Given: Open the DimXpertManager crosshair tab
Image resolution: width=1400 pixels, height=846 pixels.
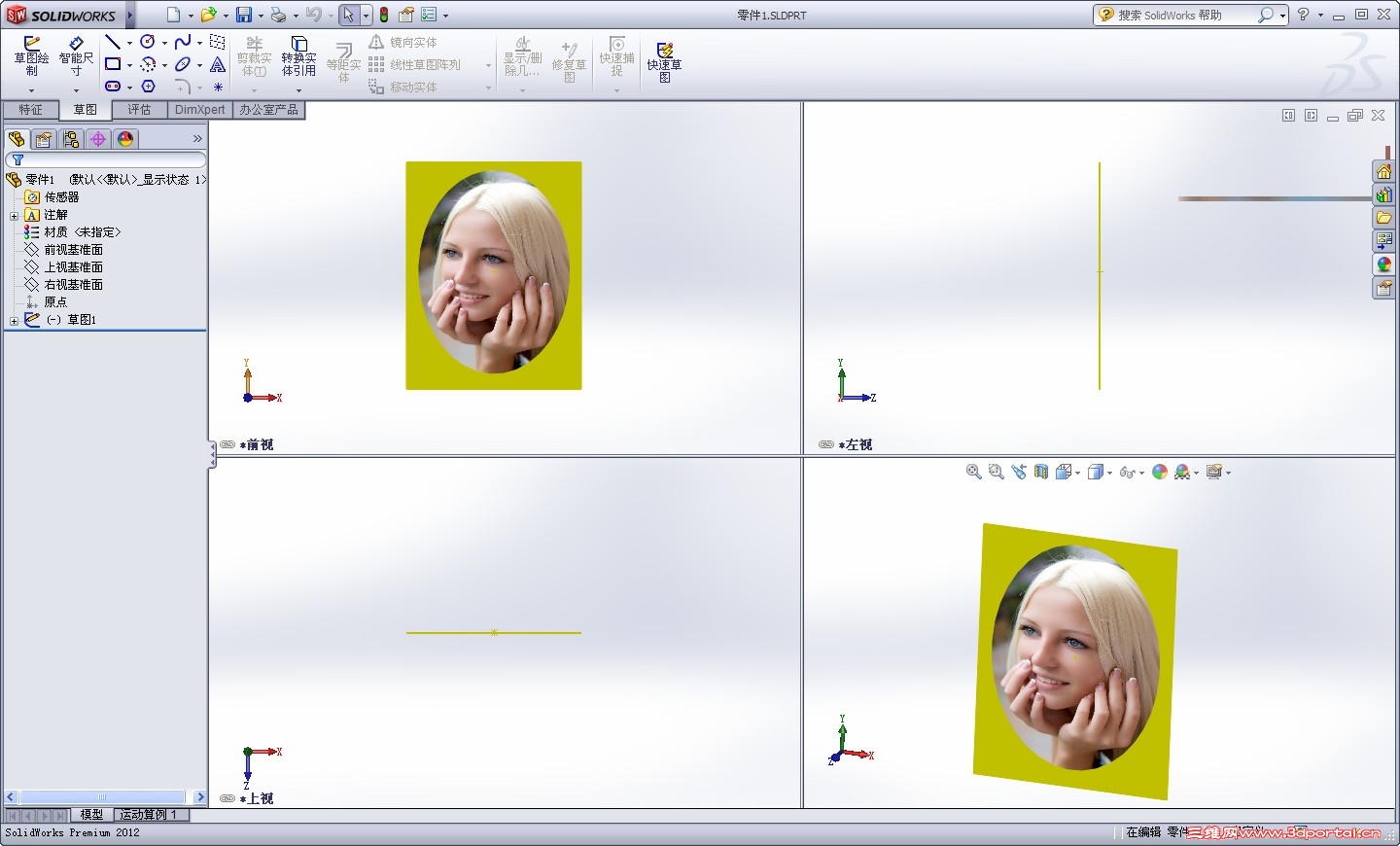Looking at the screenshot, I should [98, 139].
